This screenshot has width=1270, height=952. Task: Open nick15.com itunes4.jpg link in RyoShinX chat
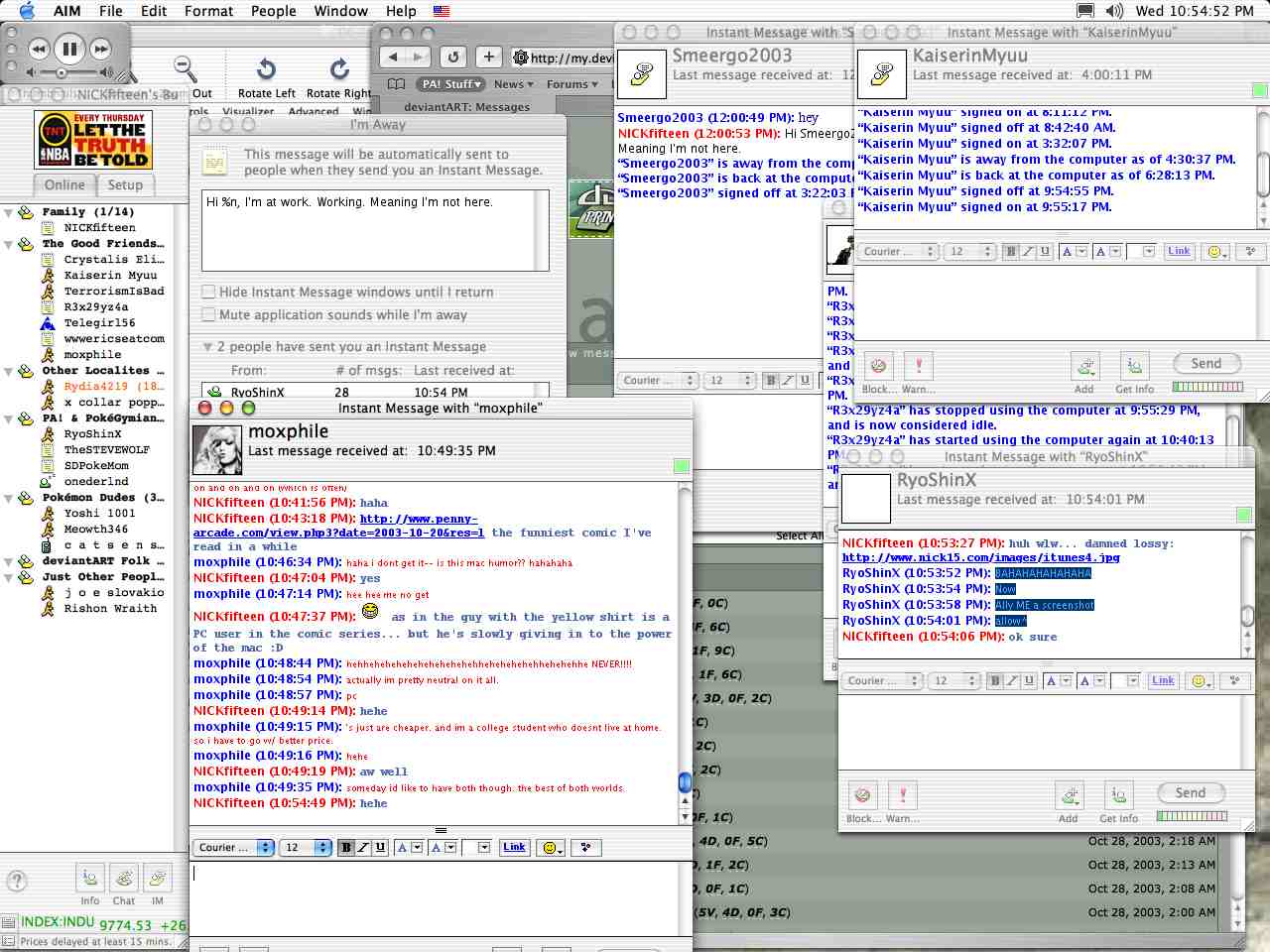coord(980,558)
